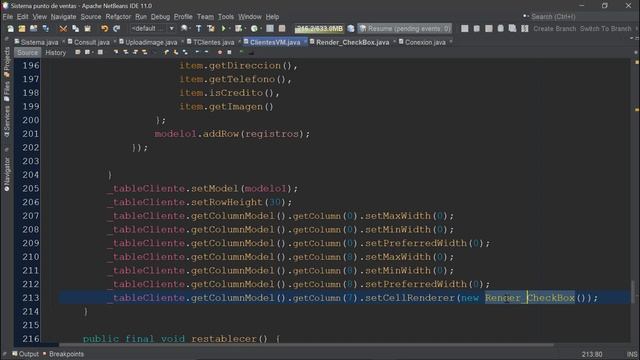This screenshot has height=360, width=640.
Task: Click line number 213 in gutter
Action: click(31, 298)
